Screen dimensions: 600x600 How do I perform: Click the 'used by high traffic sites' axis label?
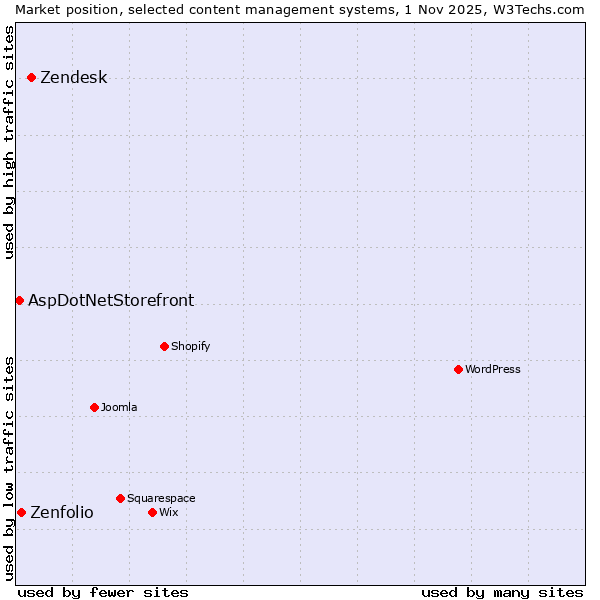pos(9,142)
